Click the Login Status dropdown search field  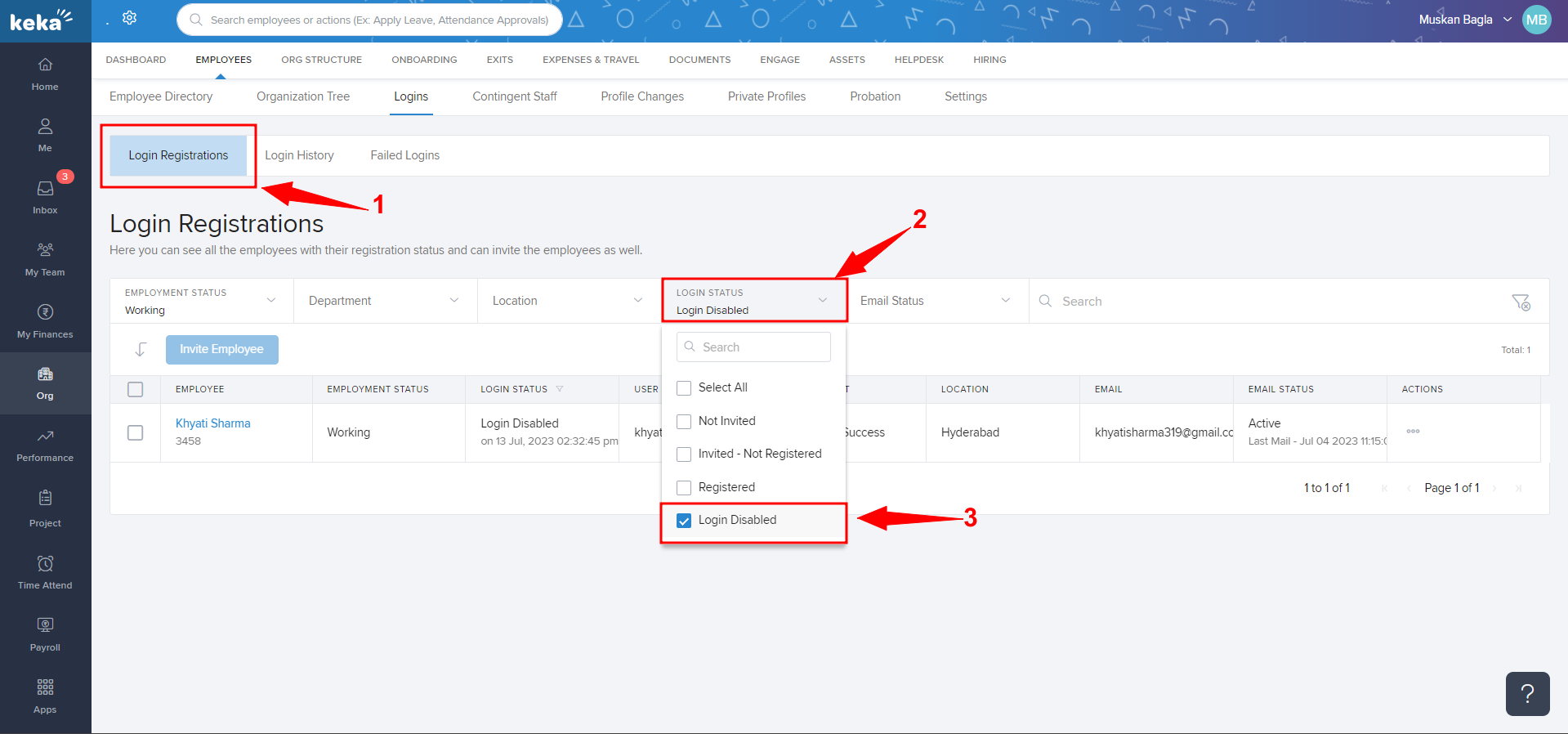753,347
